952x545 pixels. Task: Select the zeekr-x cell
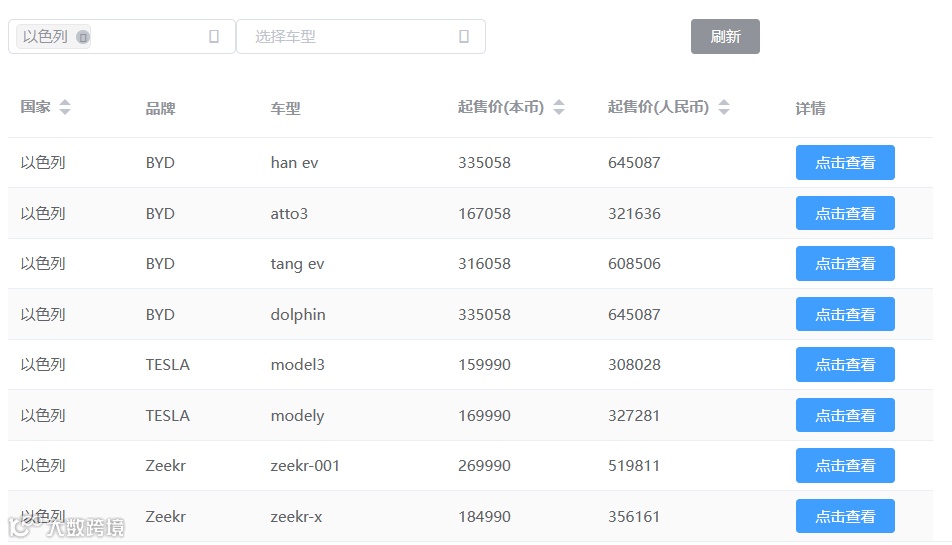pyautogui.click(x=296, y=516)
